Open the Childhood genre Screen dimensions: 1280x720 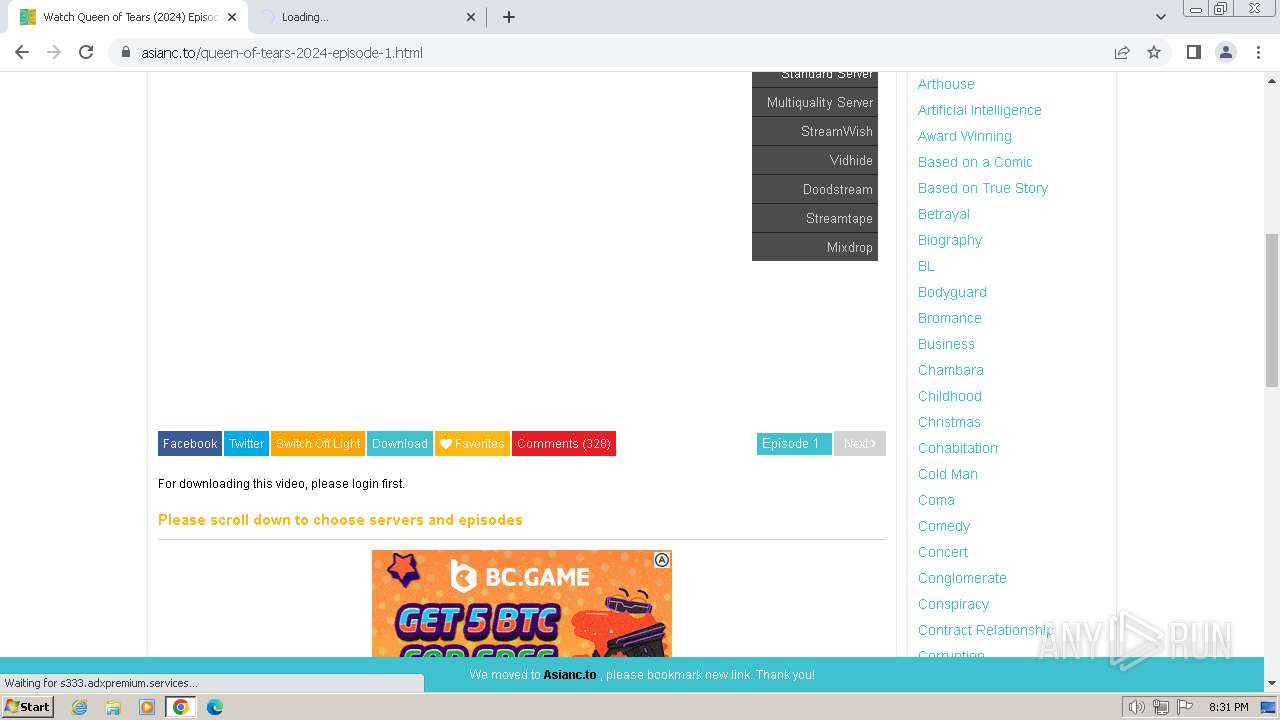pos(950,396)
